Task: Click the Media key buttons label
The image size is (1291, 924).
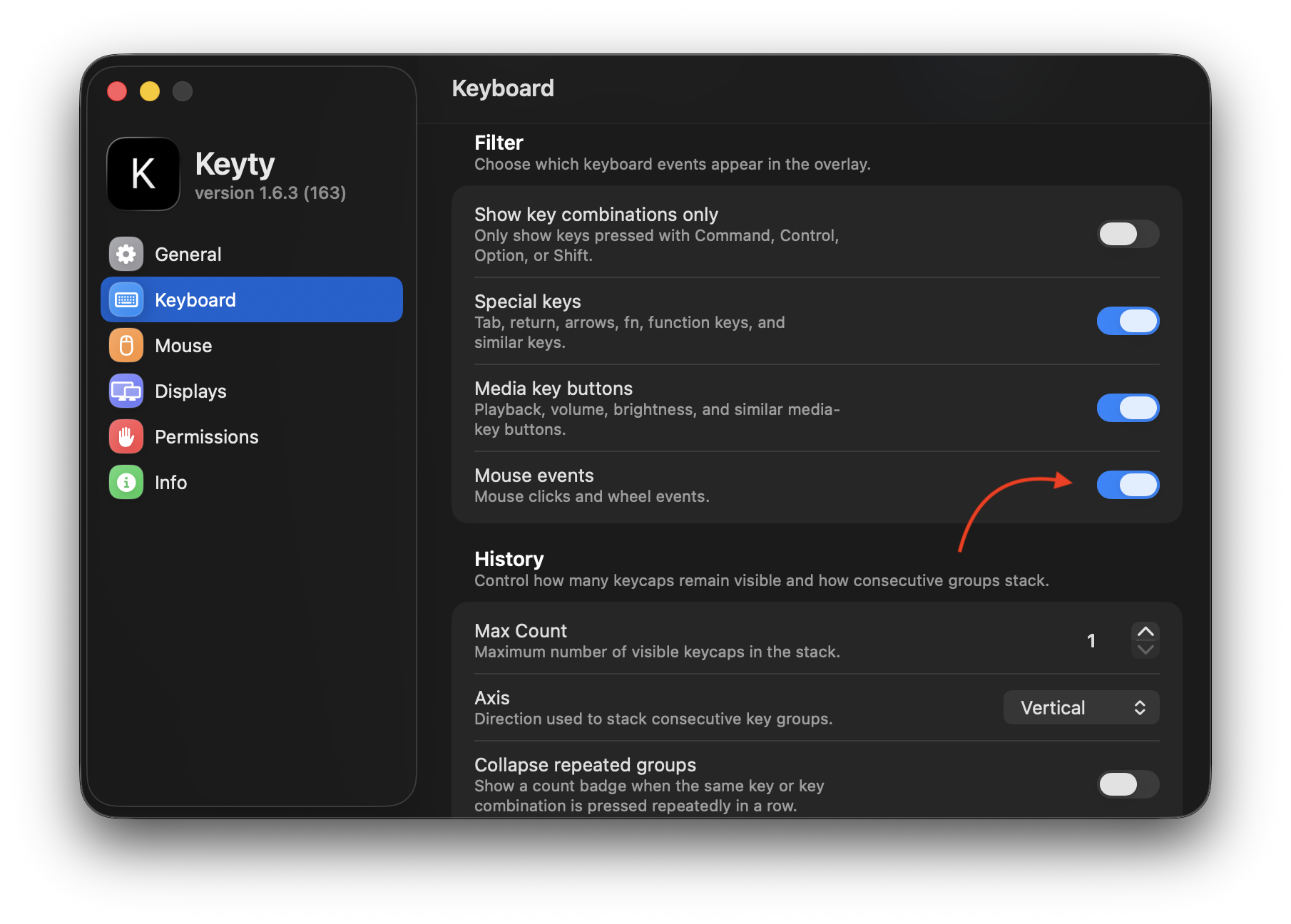Action: (x=553, y=389)
